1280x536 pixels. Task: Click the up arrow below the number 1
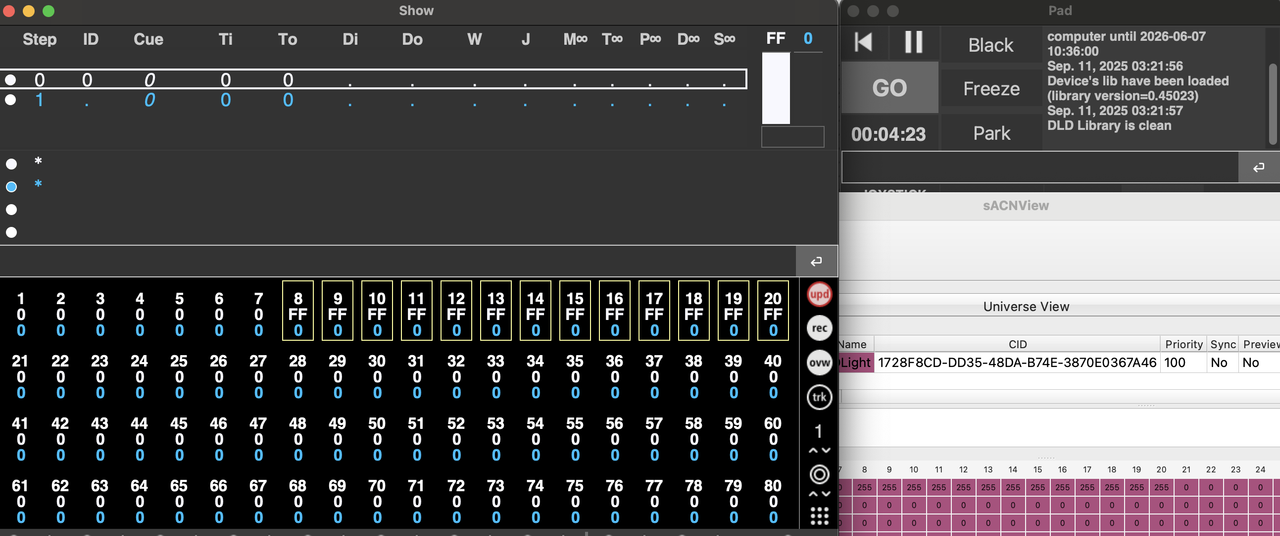[813, 451]
